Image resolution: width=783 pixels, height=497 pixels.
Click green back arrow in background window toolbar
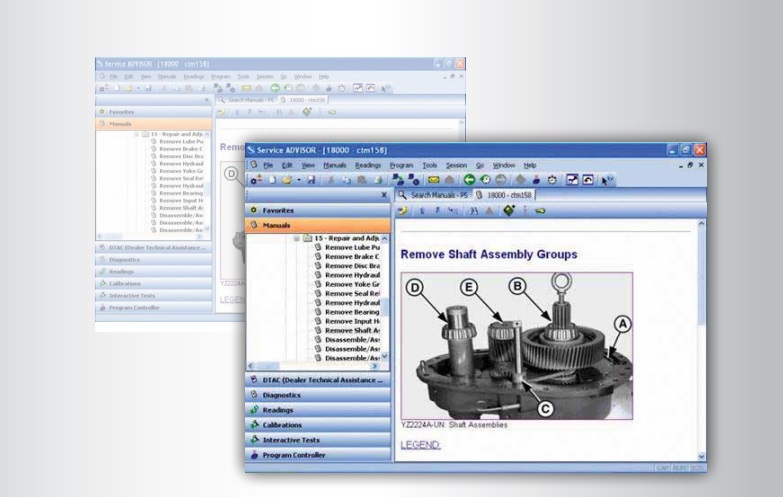(x=275, y=88)
